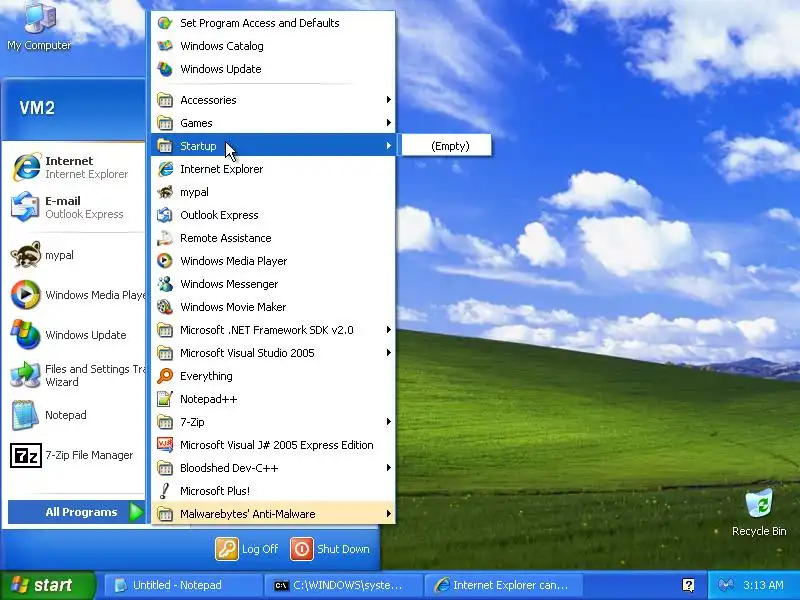Click the mypal raccoon icon in programs list

165,192
